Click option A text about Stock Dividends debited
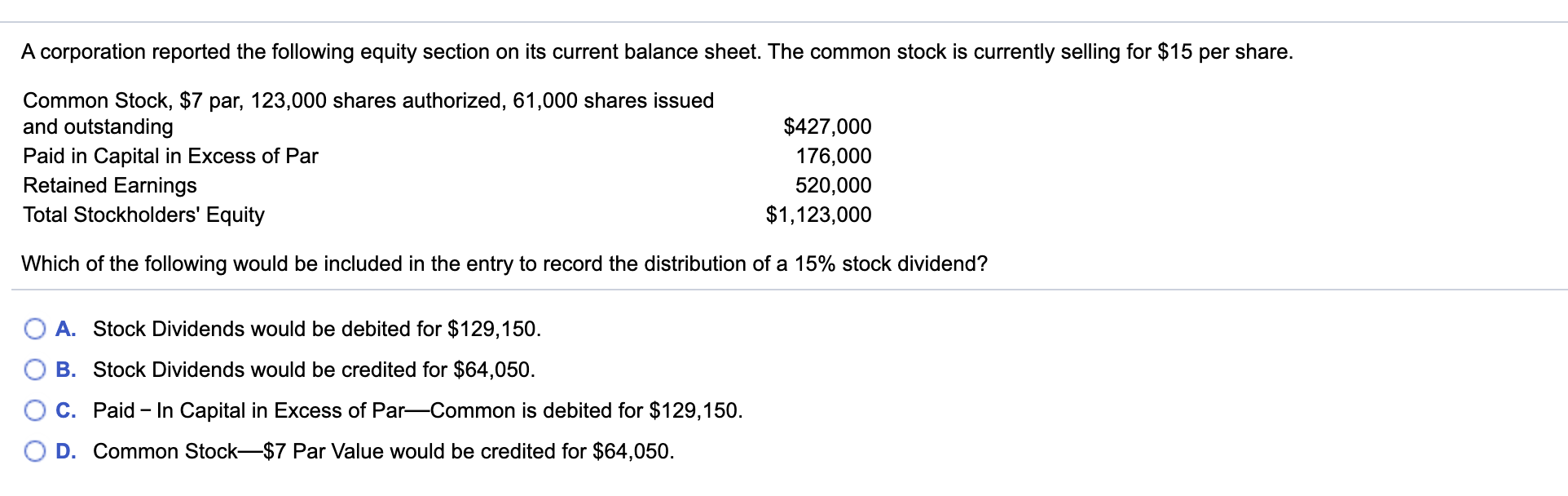The width and height of the screenshot is (1568, 496). [x=316, y=330]
